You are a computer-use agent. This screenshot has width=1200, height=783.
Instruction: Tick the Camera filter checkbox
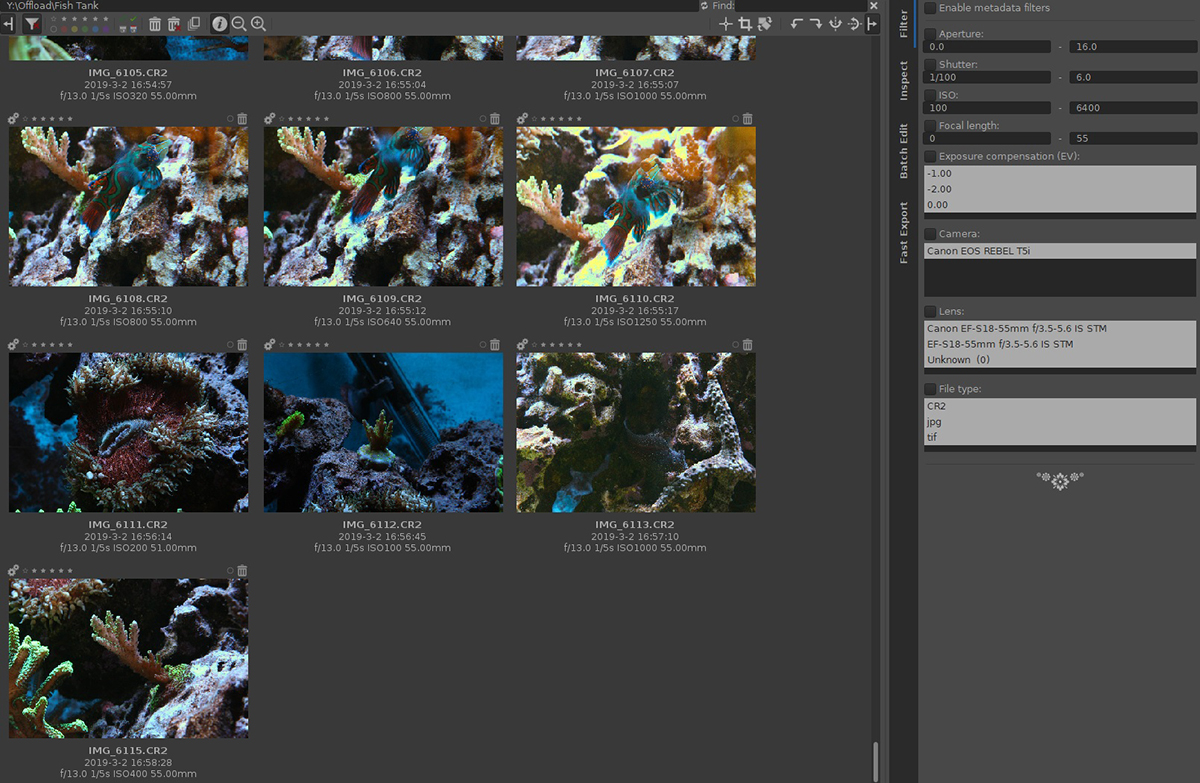click(930, 234)
